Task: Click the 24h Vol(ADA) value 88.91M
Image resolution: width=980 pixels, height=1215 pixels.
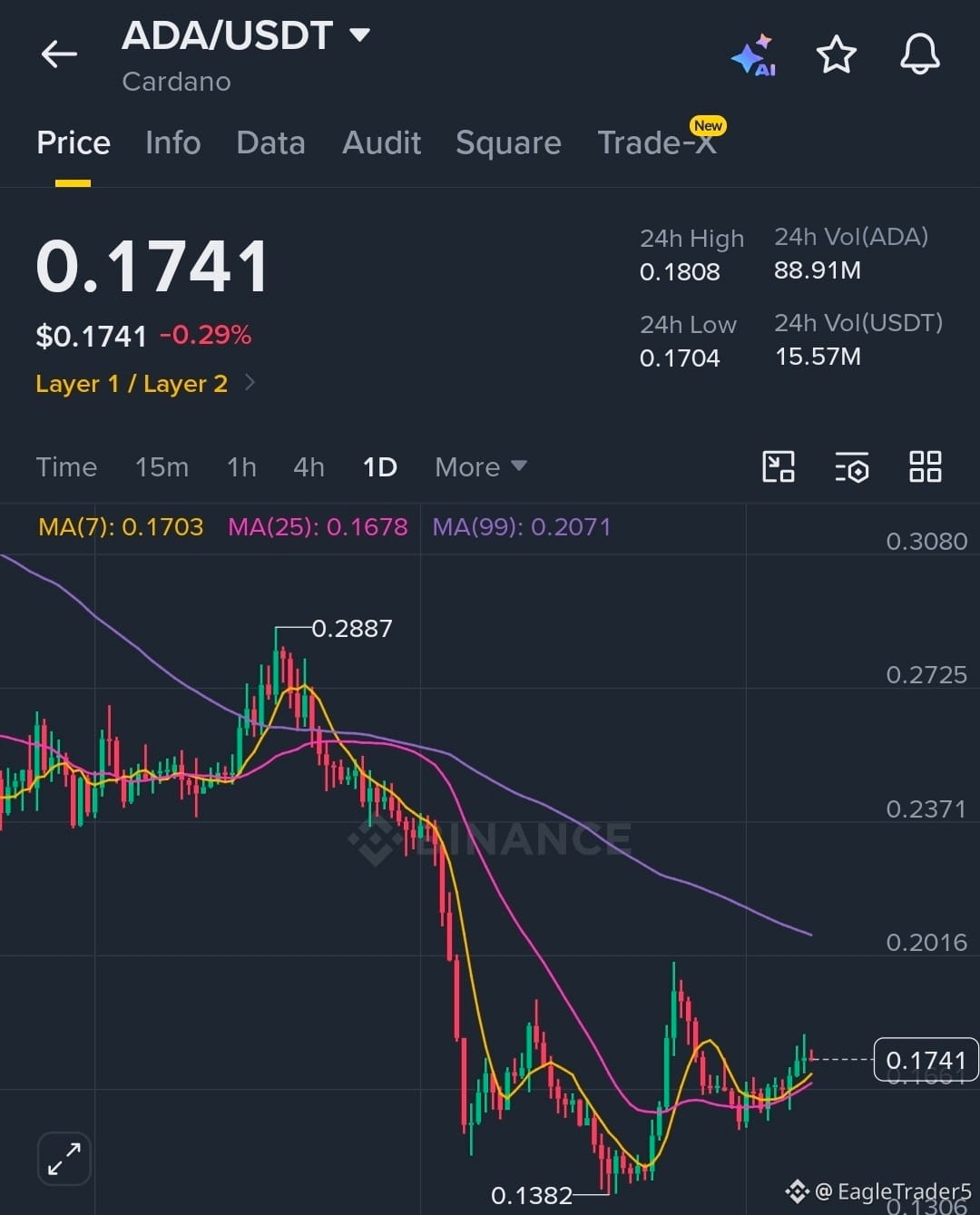Action: pos(818,269)
